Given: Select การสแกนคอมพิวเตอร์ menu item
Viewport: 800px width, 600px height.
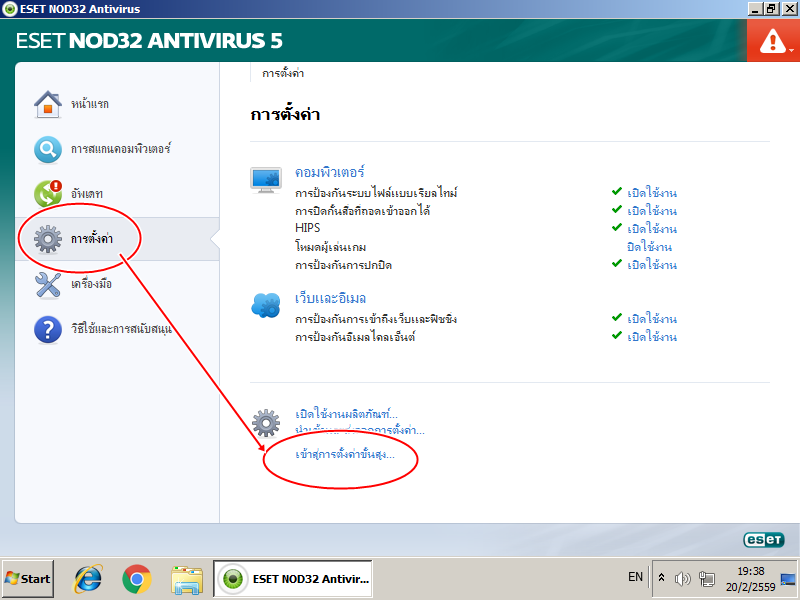Looking at the screenshot, I should point(121,149).
